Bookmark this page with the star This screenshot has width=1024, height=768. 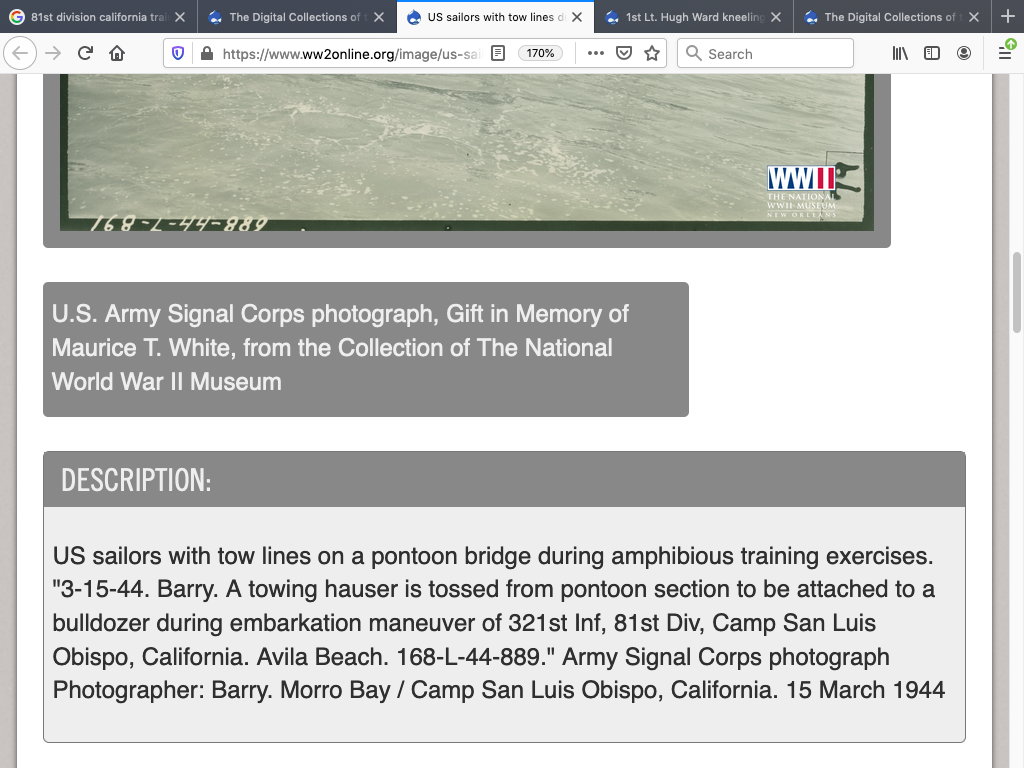point(652,54)
